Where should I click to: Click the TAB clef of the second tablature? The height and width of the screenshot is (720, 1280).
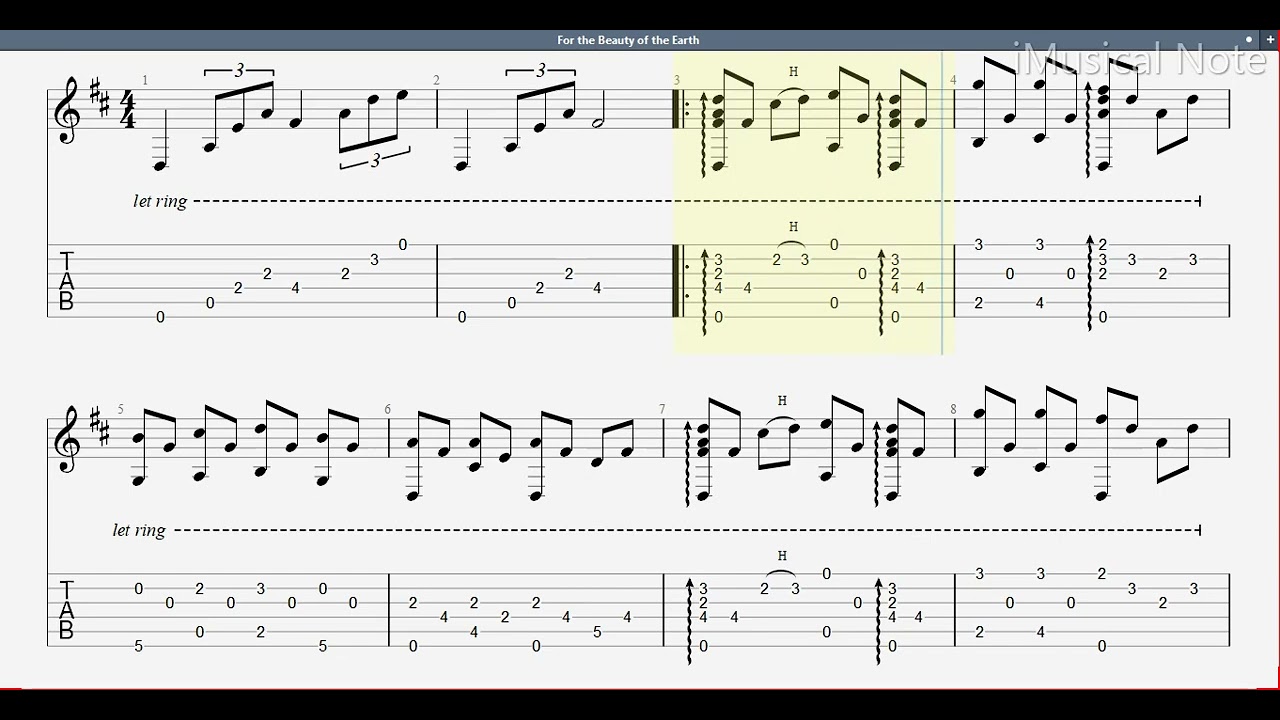[66, 610]
